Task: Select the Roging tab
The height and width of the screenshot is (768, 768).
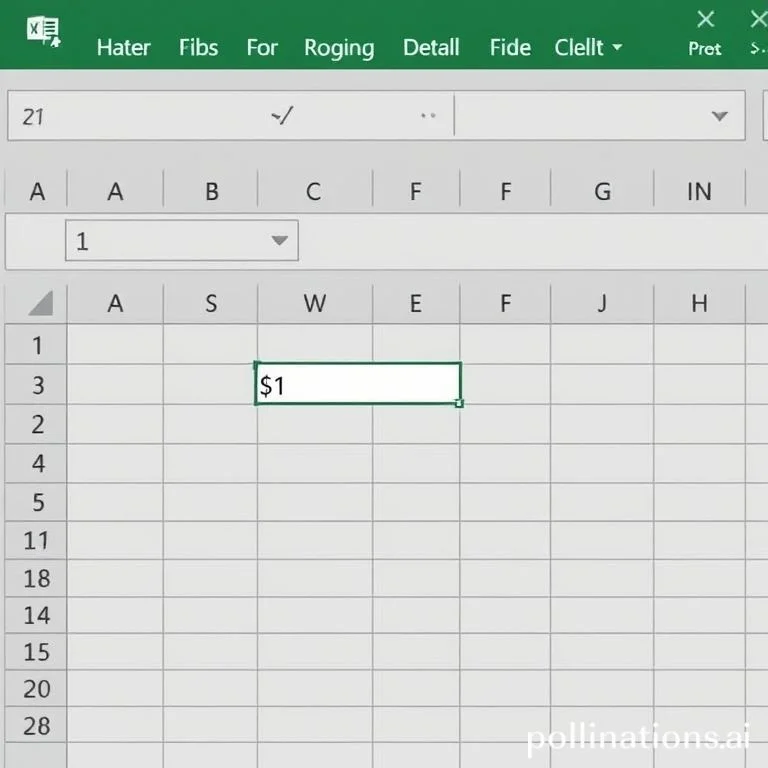Action: tap(339, 48)
